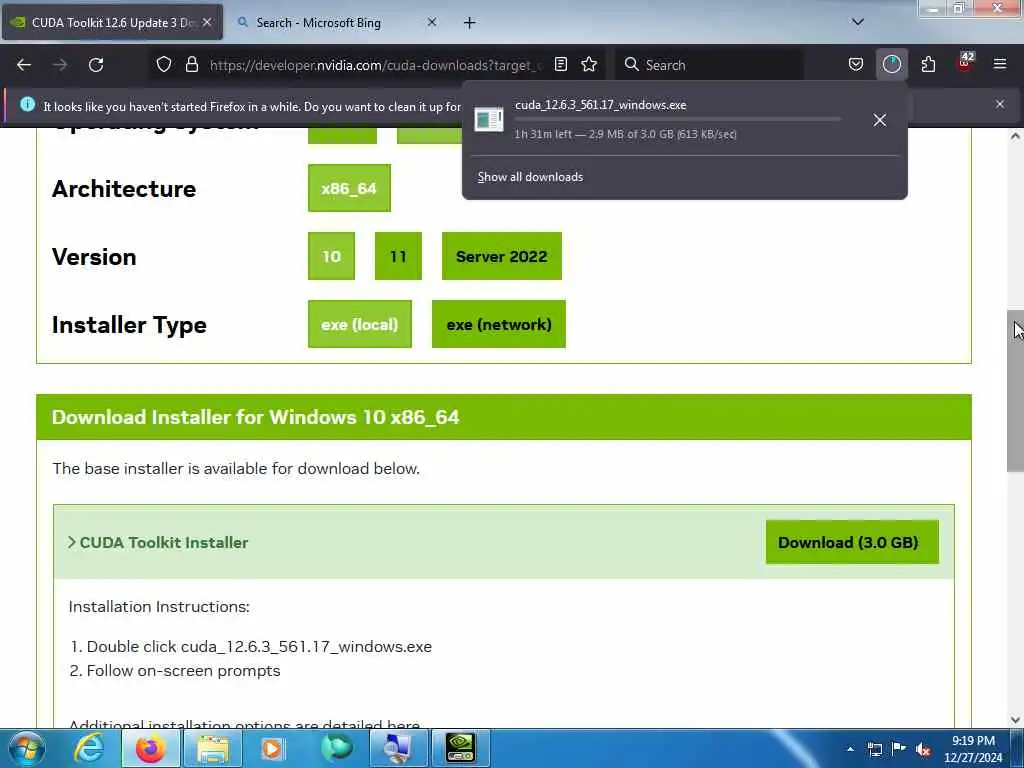Click muted volume speaker icon

tap(923, 749)
